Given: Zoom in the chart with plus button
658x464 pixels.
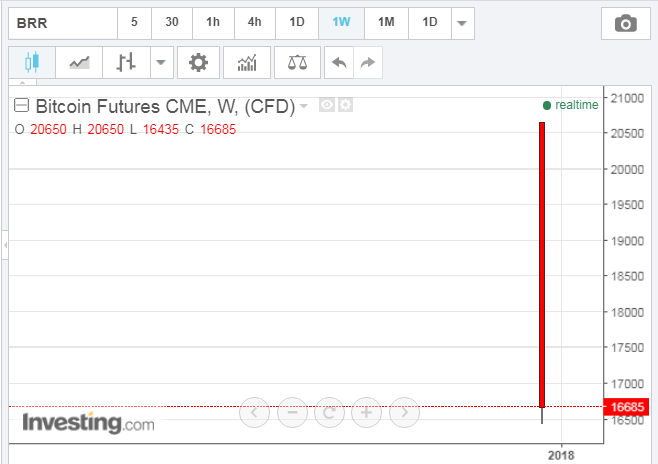Looking at the screenshot, I should tap(366, 411).
